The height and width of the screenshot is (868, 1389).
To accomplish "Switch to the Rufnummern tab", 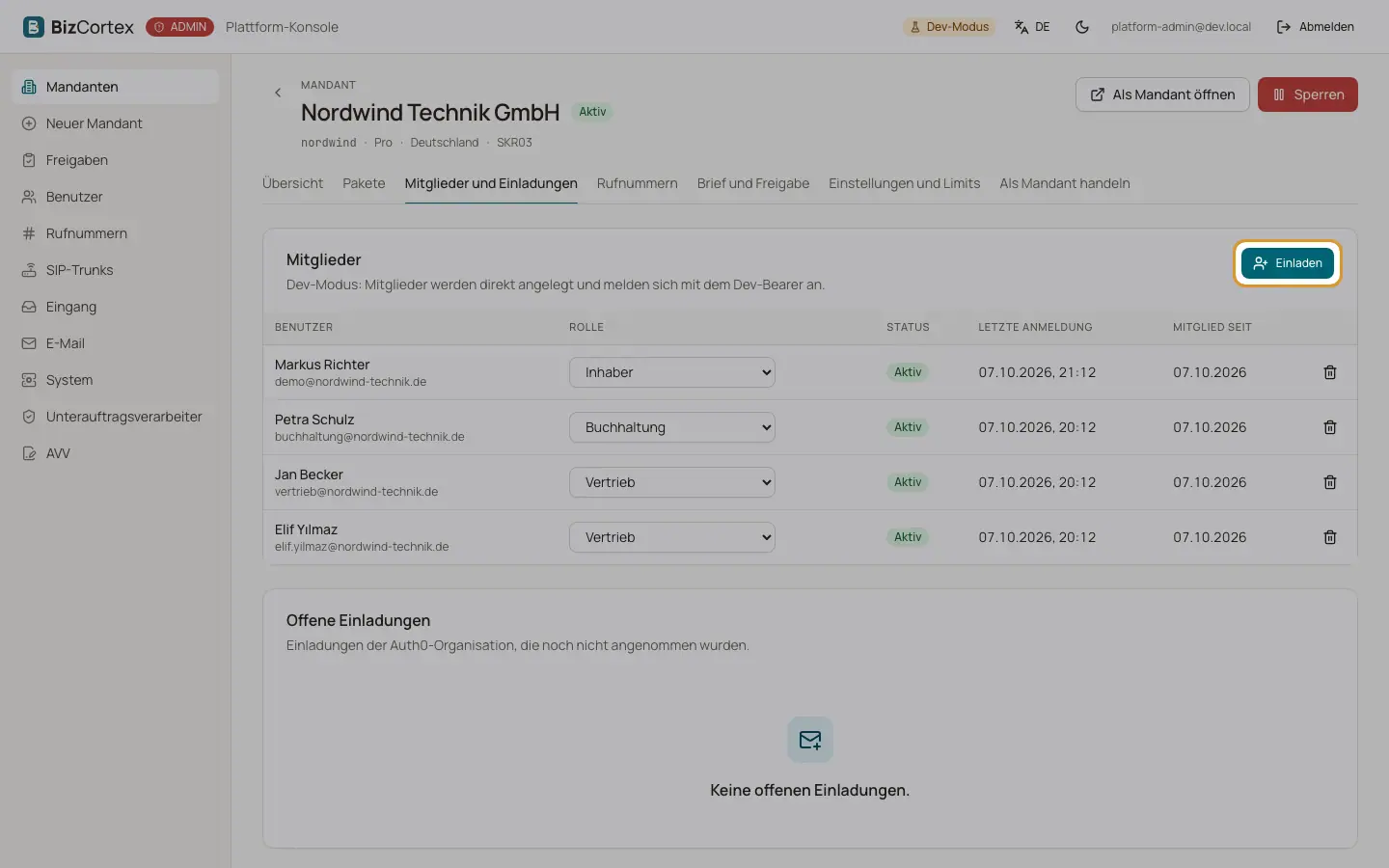I will 637,183.
